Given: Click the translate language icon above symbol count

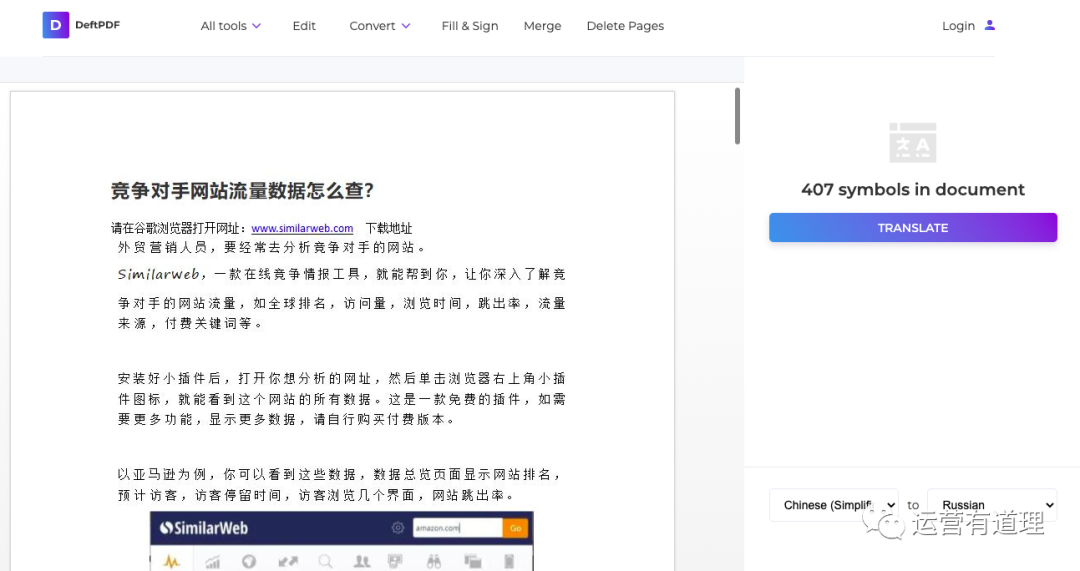Looking at the screenshot, I should [912, 143].
